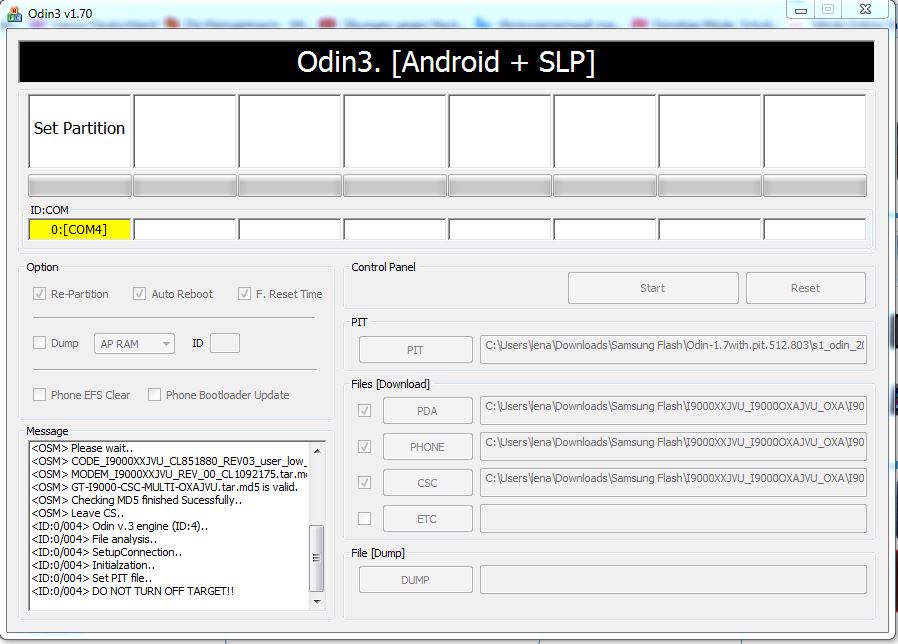Toggle the CSC file checkbox
898x644 pixels.
(x=364, y=482)
